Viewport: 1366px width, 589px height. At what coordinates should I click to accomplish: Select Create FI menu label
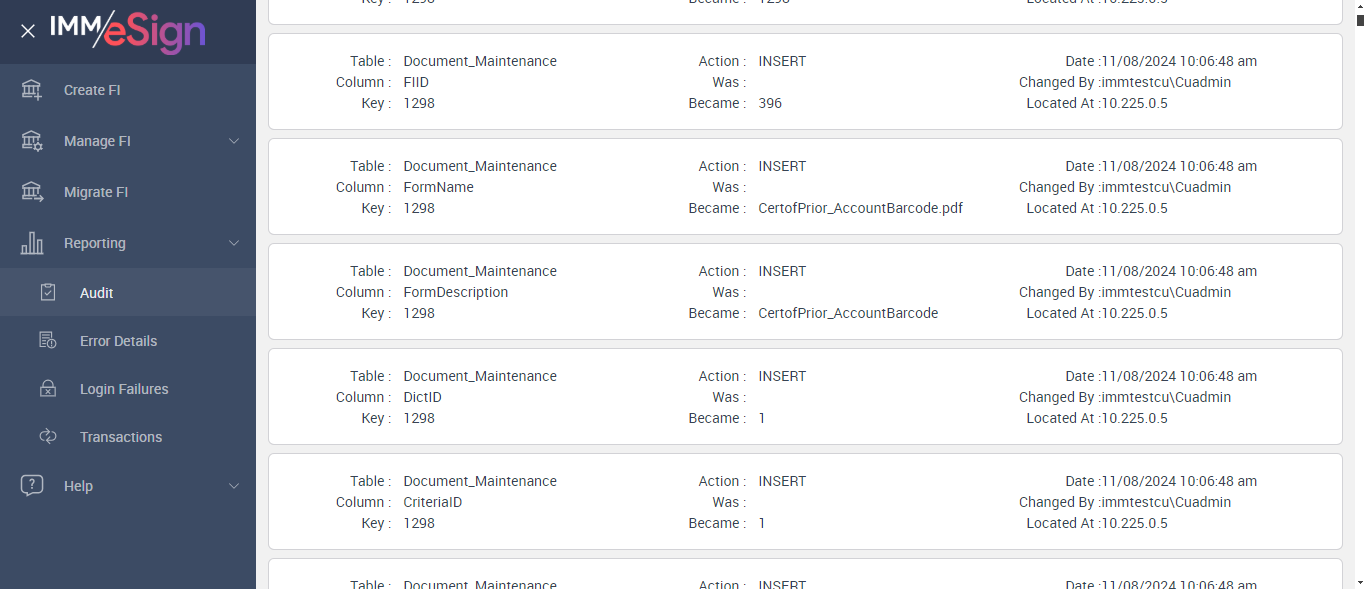click(92, 90)
